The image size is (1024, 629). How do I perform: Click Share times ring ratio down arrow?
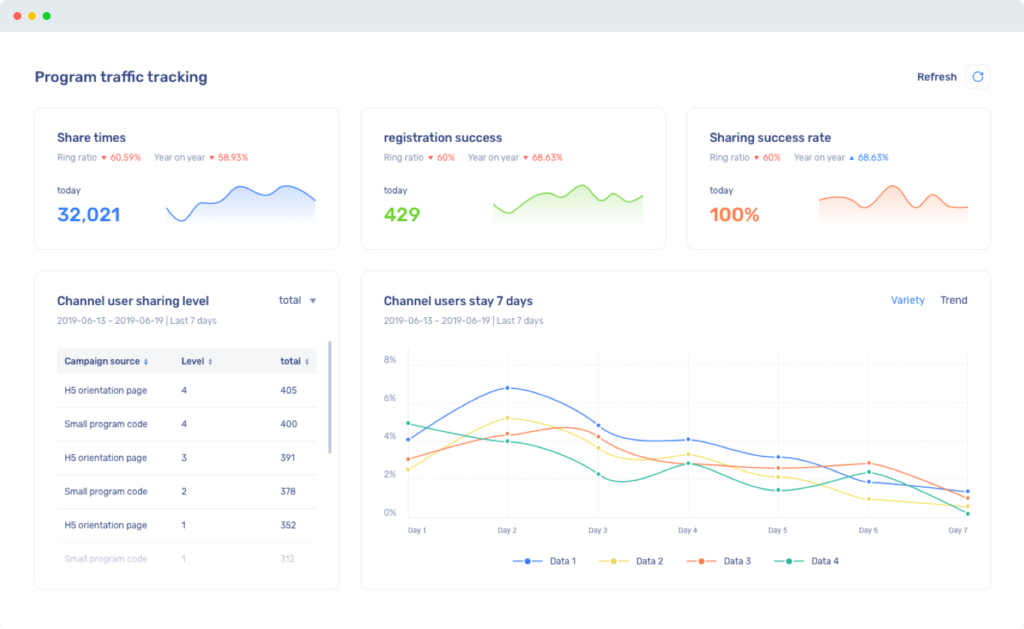(x=105, y=158)
